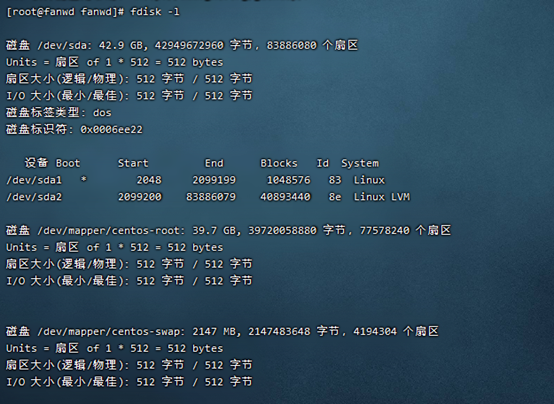Click the 'Id' column header

(x=322, y=163)
